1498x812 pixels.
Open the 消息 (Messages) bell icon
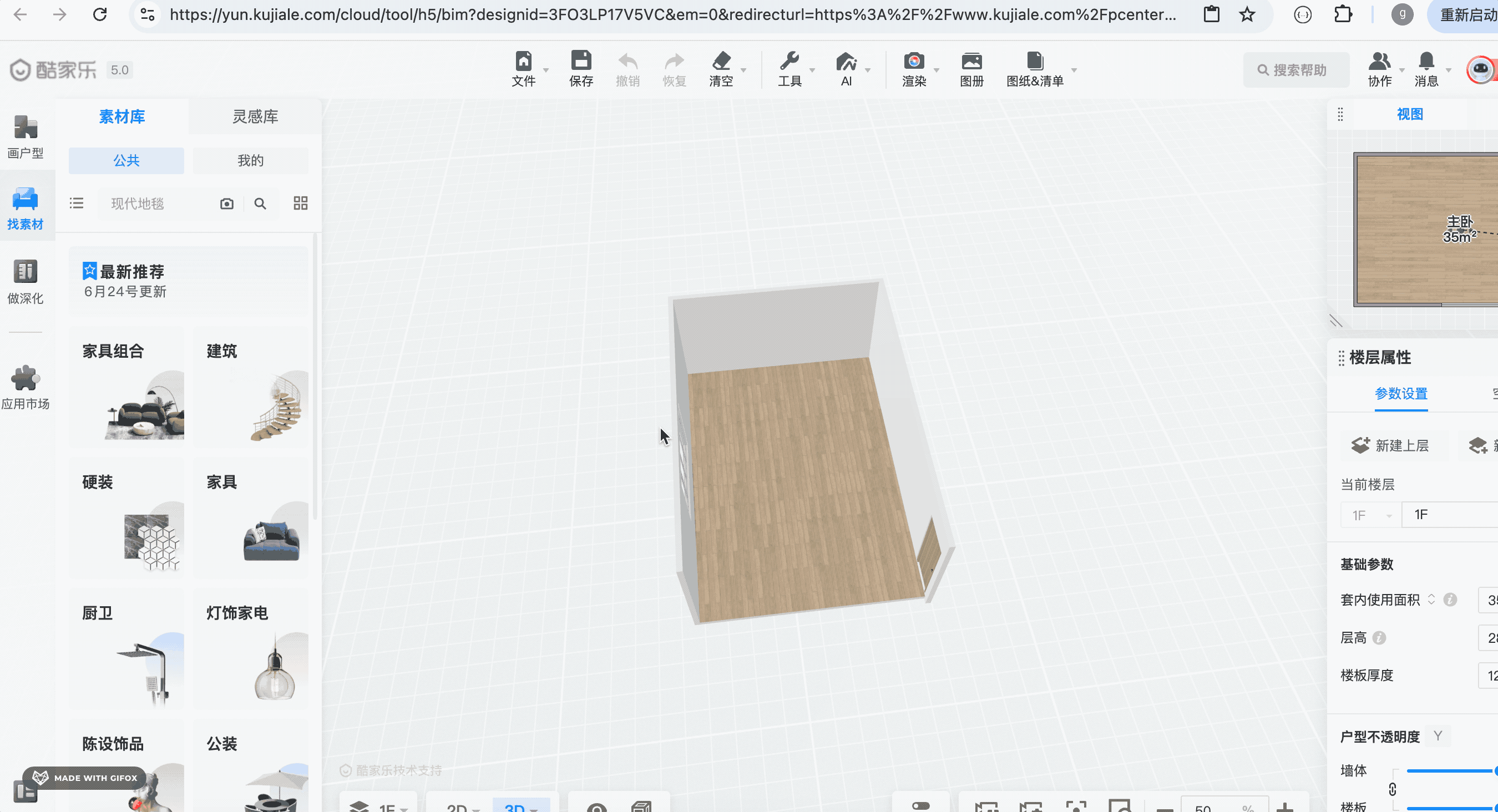coord(1426,60)
